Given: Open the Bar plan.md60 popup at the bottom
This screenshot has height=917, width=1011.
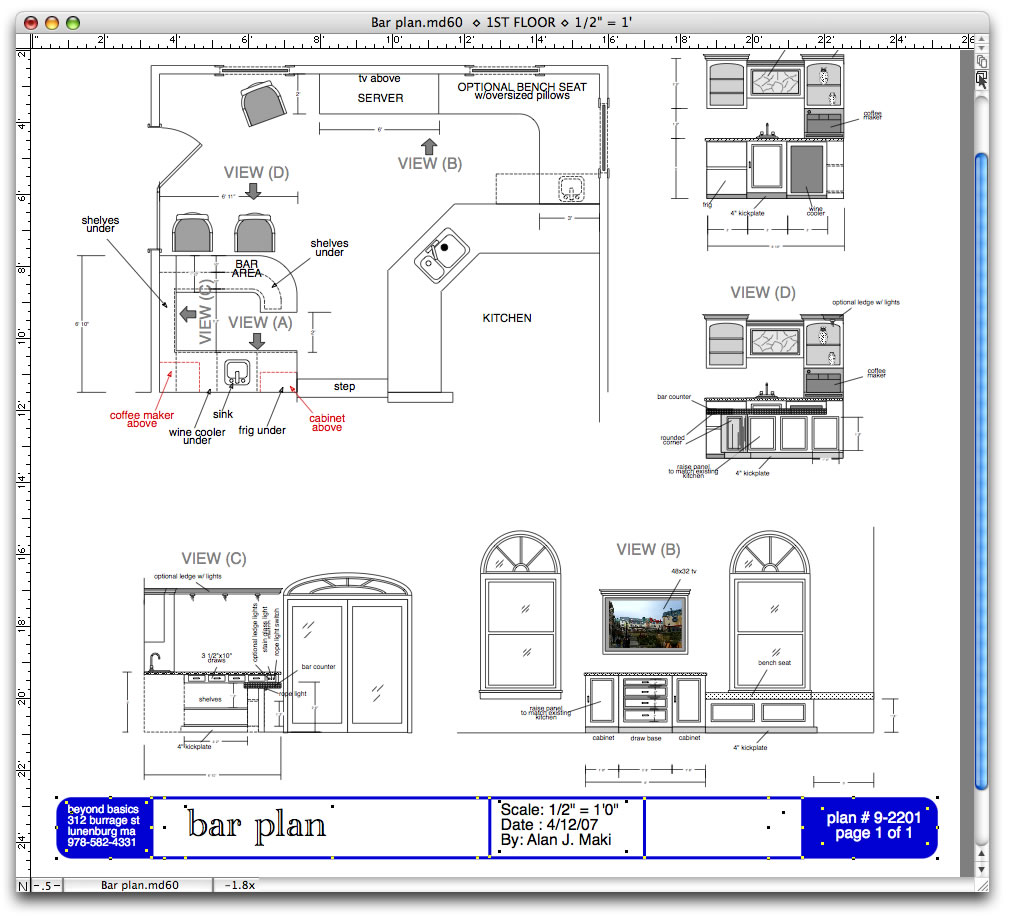Looking at the screenshot, I should (140, 885).
